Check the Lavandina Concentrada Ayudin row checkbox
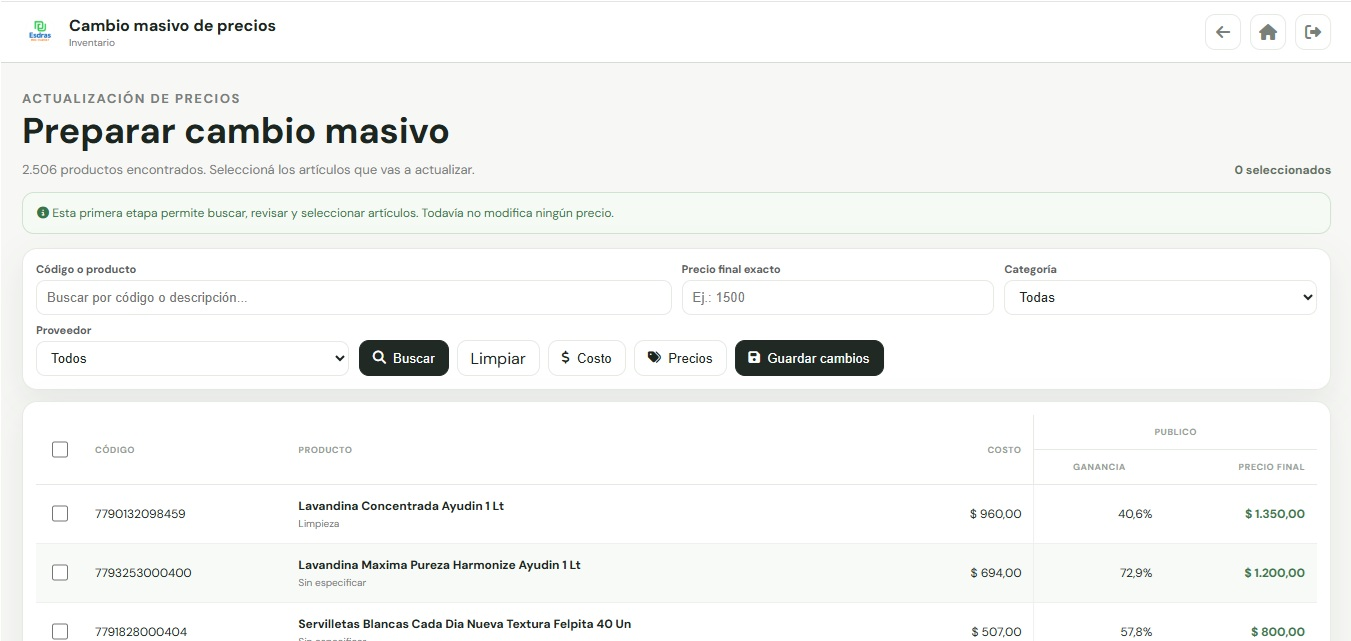Viewport: 1351px width, 641px height. [x=60, y=514]
